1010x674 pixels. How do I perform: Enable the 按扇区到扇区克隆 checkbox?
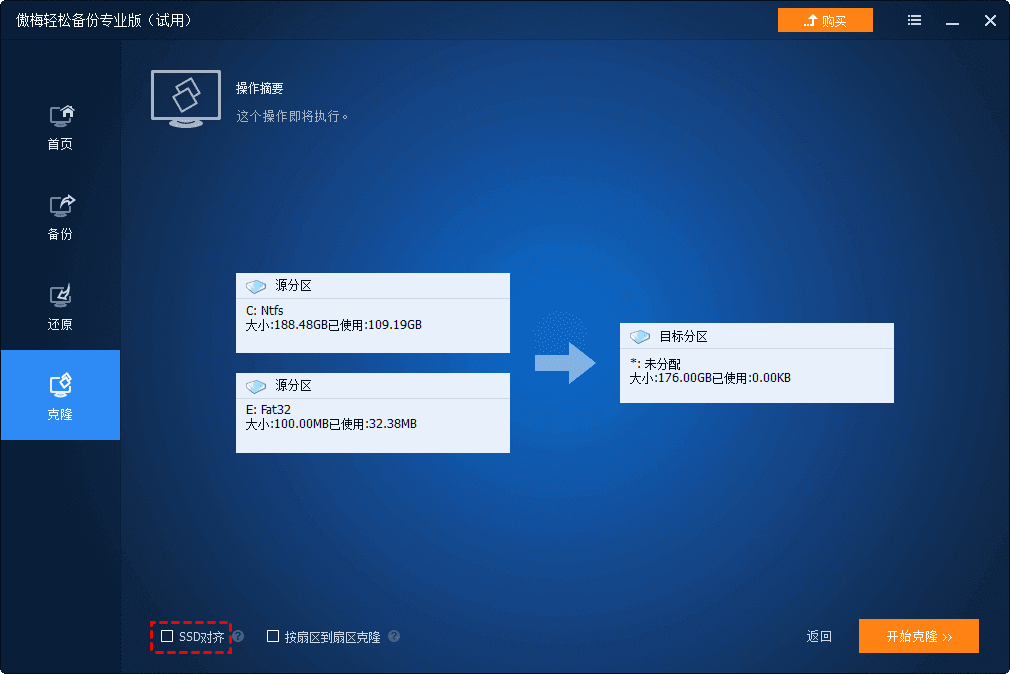tap(273, 636)
